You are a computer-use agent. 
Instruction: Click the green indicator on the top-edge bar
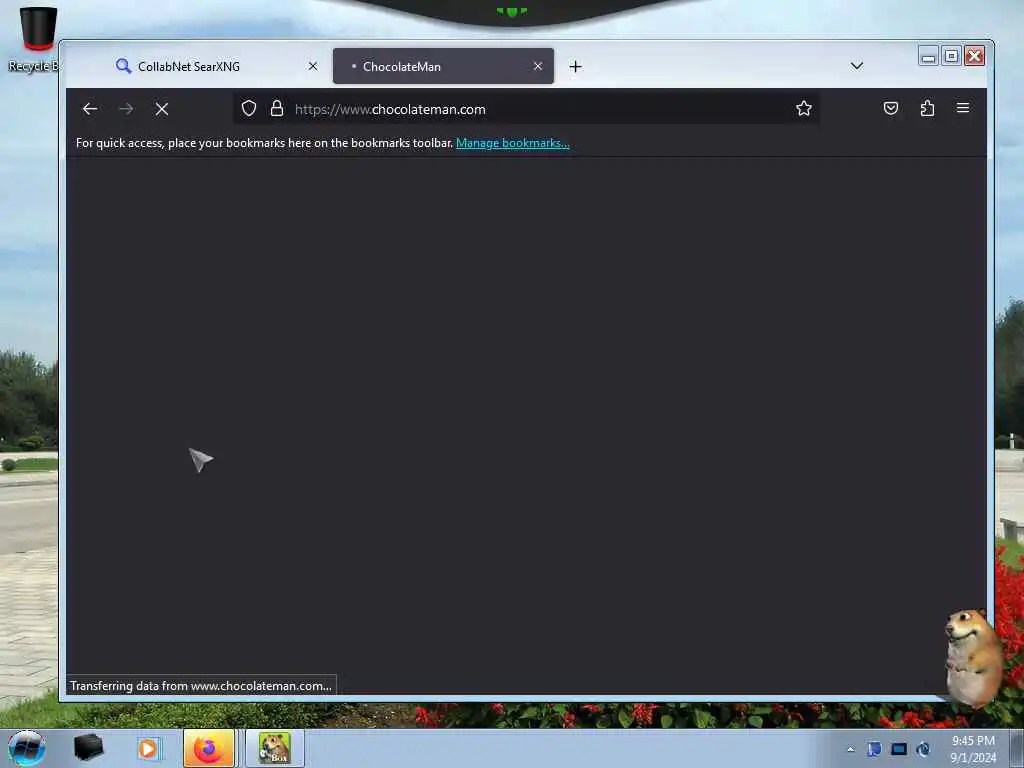[512, 11]
